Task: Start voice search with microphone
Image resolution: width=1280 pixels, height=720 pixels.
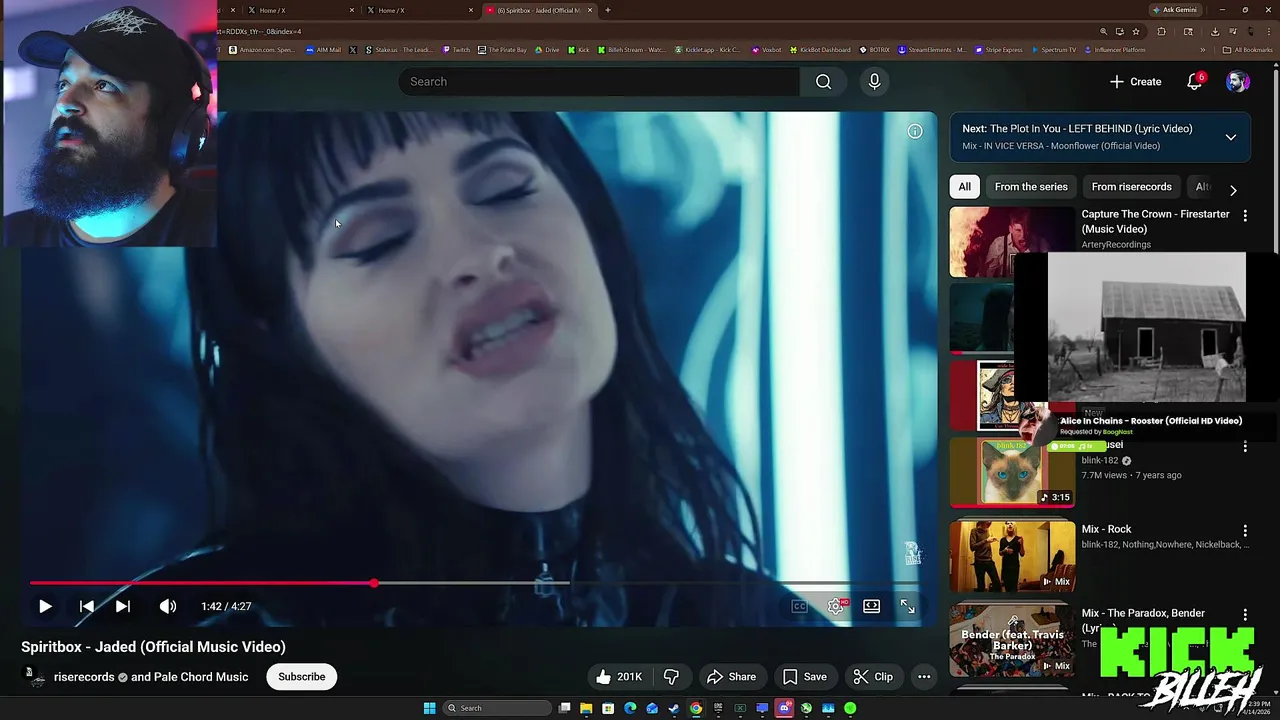Action: (874, 81)
